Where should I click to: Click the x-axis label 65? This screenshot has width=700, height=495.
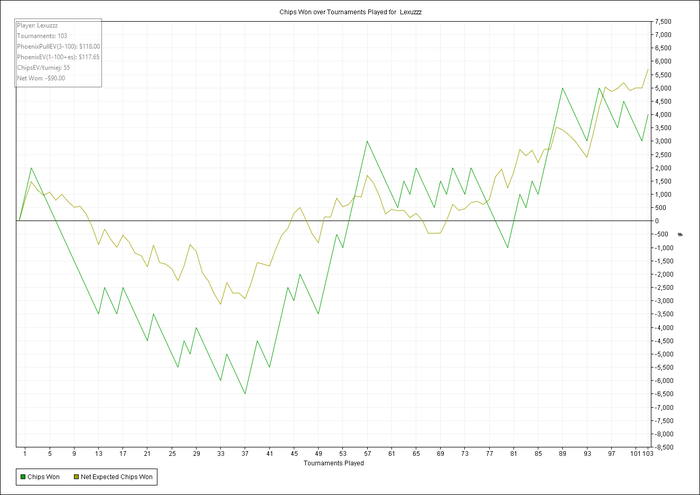click(x=416, y=453)
